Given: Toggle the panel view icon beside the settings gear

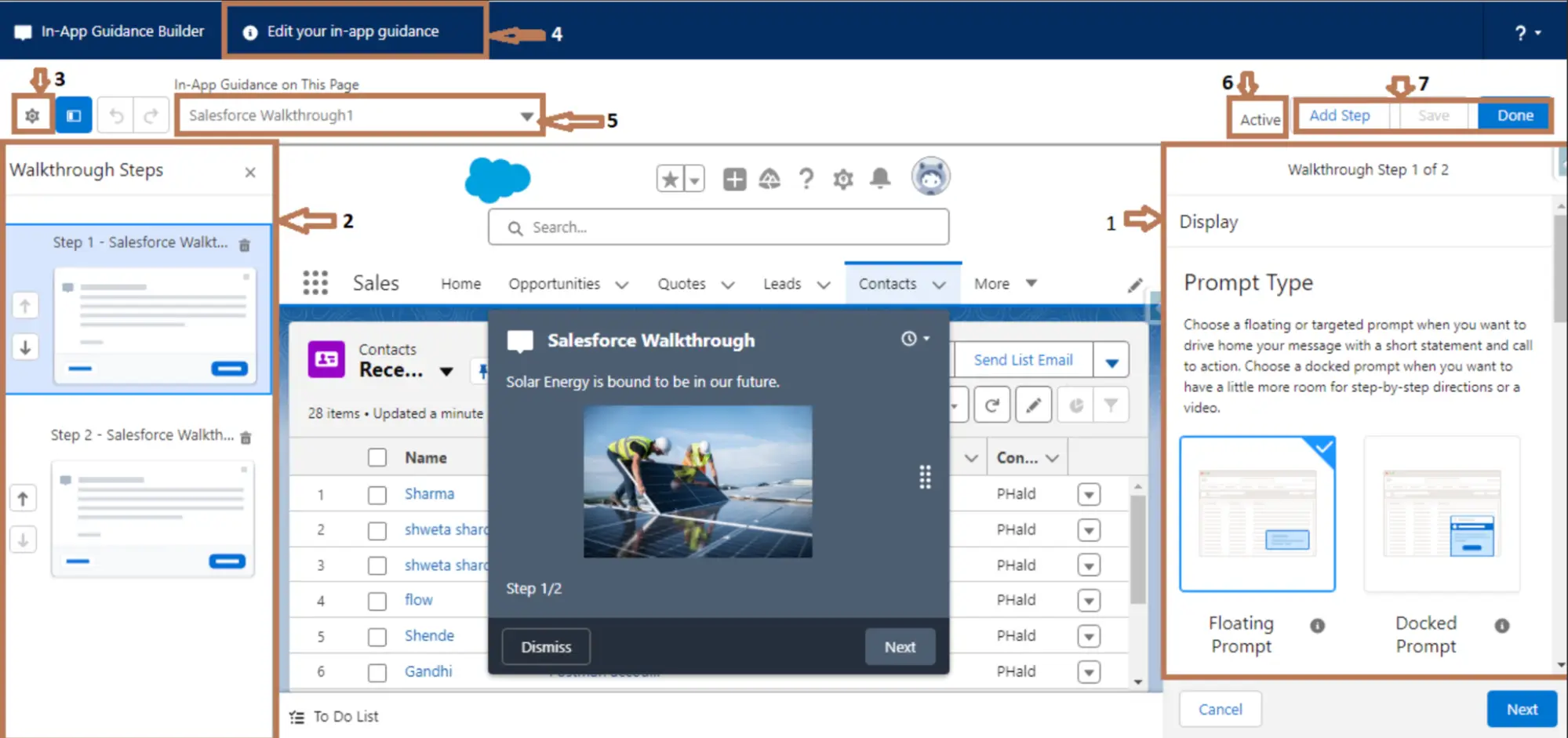Looking at the screenshot, I should [x=72, y=115].
